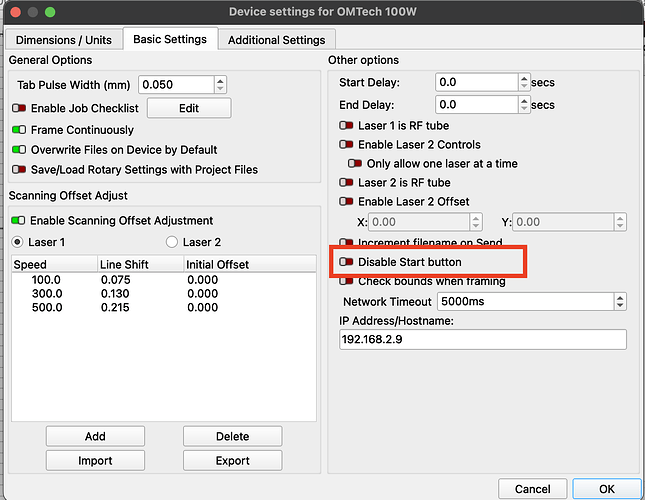Screen dimensions: 645x500
Task: Click End Delay stepper arrows
Action: pos(524,104)
